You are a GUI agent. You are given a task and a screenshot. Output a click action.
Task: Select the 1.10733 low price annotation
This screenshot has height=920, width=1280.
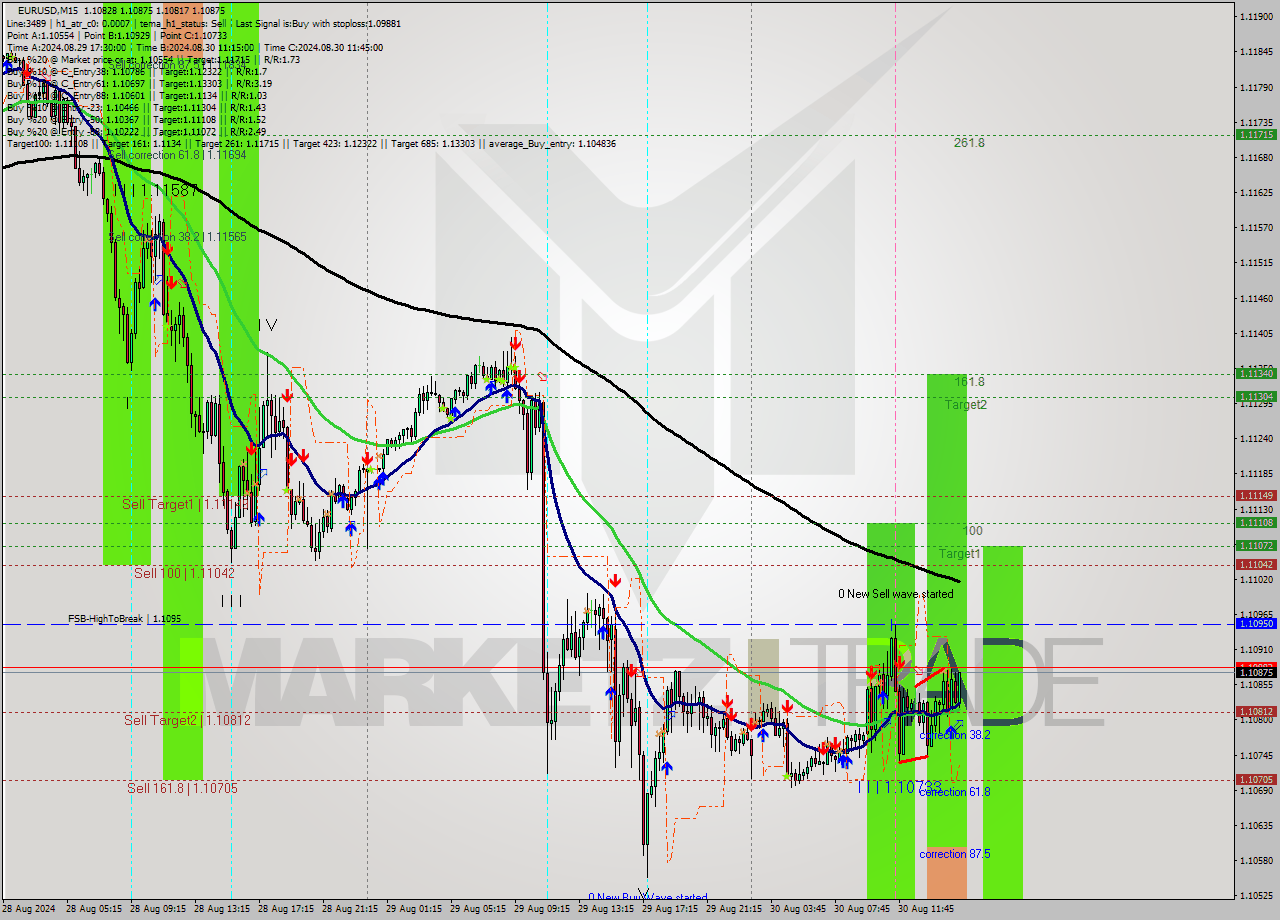(x=899, y=787)
